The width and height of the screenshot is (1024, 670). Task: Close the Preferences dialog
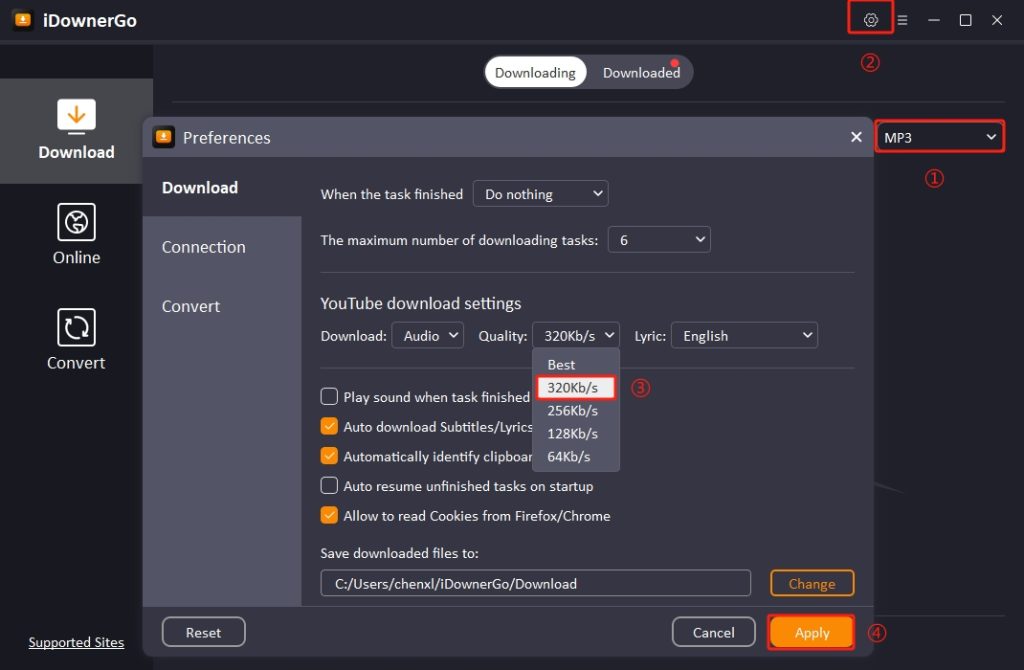point(856,137)
